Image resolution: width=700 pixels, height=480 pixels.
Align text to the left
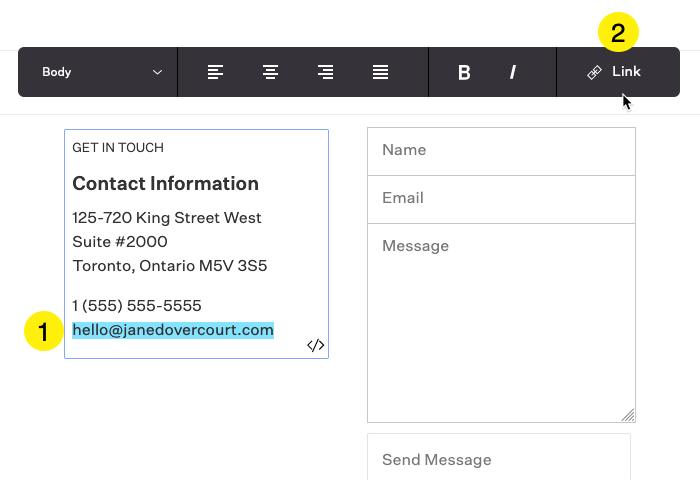click(x=215, y=72)
